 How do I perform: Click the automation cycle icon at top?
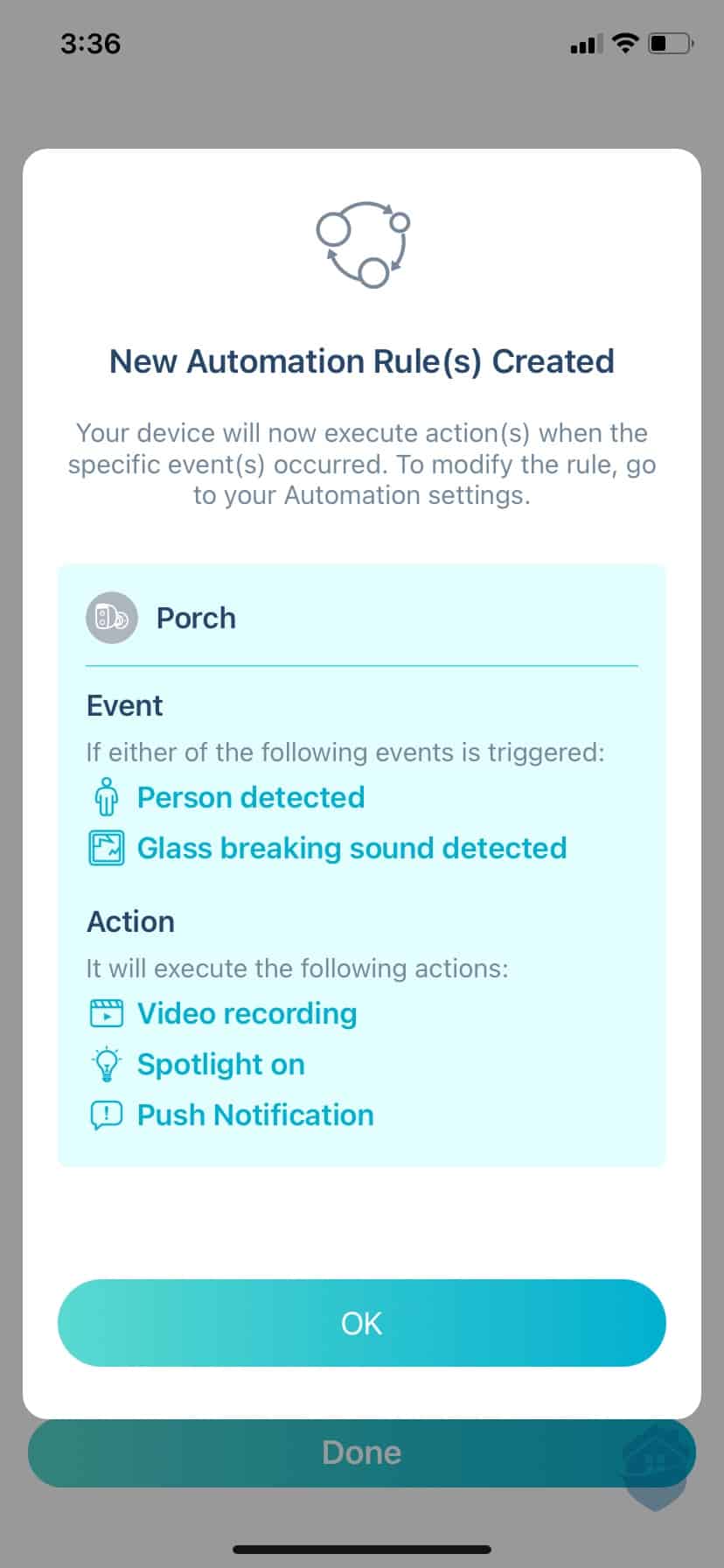(362, 244)
